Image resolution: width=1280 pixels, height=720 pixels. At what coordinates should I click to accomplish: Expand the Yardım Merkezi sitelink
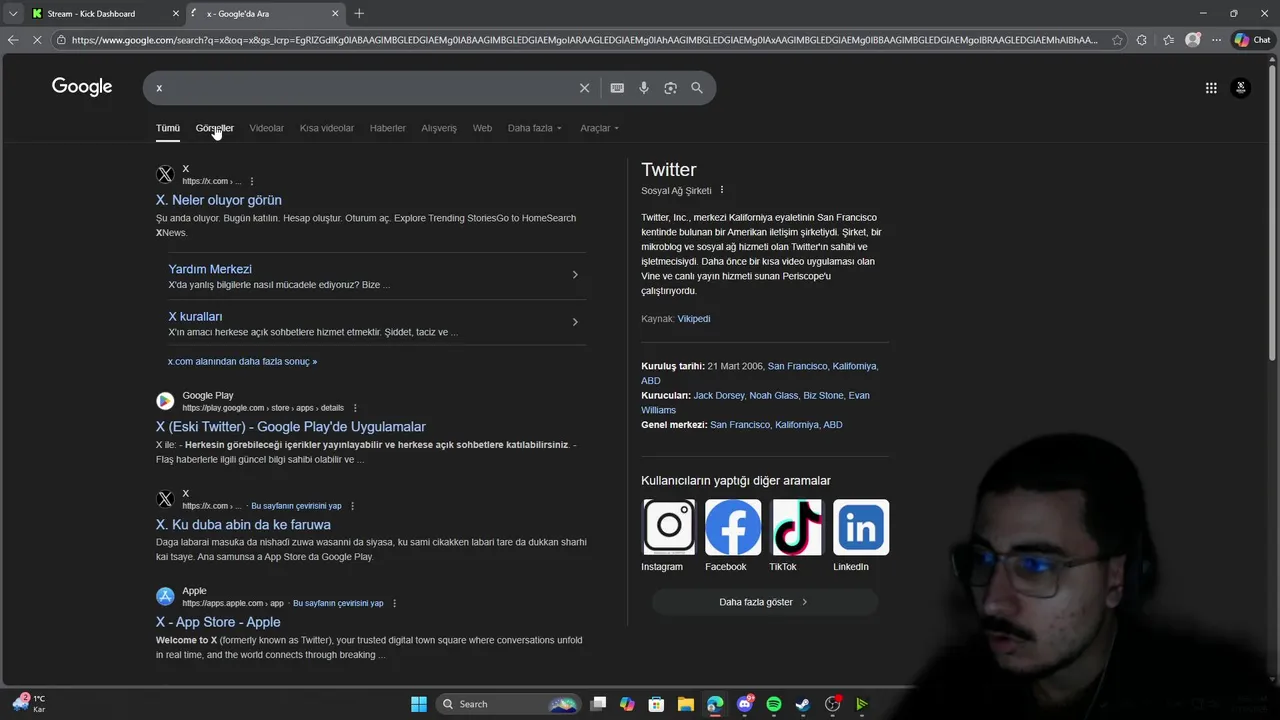click(x=575, y=275)
